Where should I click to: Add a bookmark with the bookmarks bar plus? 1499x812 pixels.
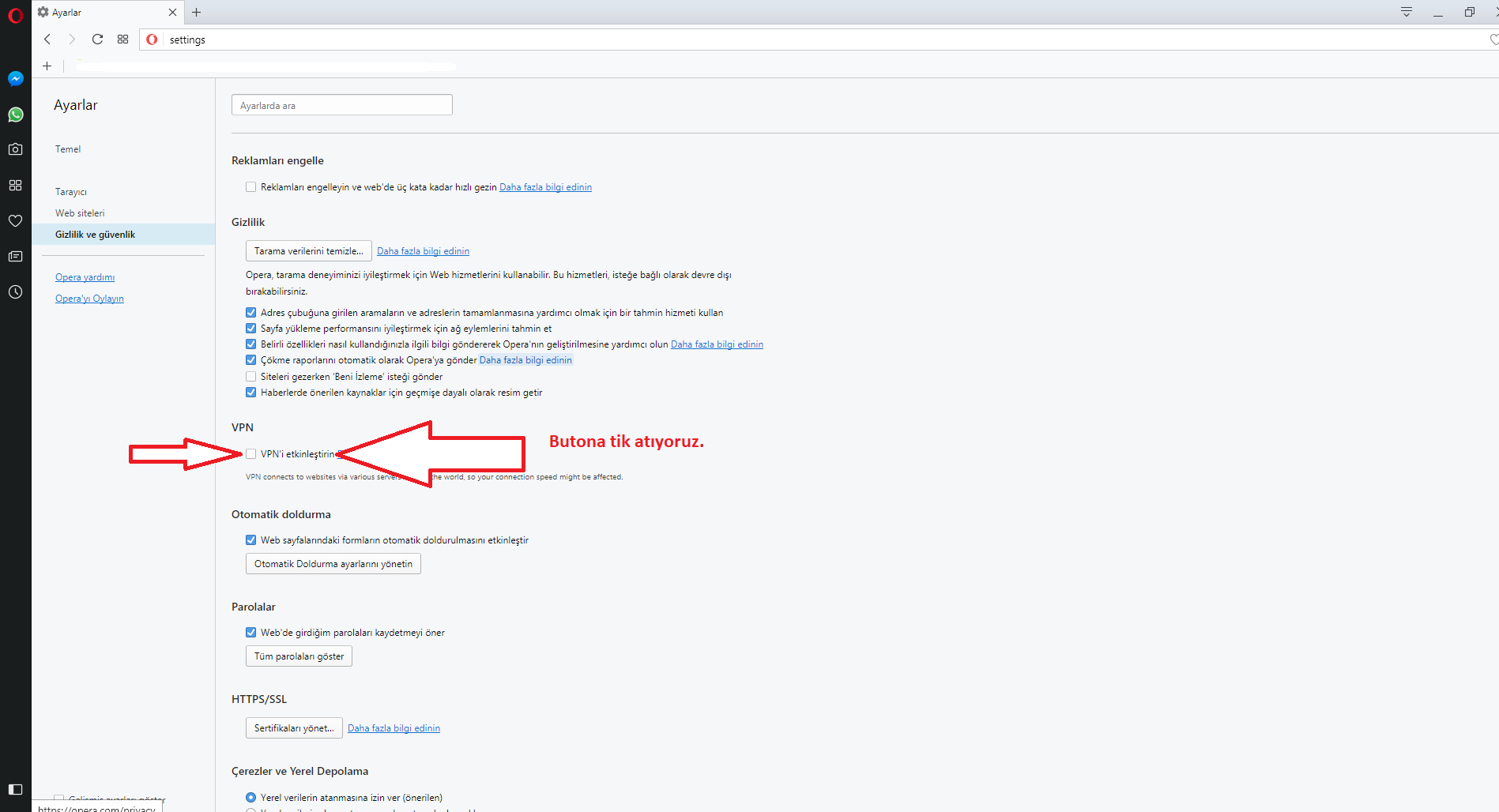[47, 66]
